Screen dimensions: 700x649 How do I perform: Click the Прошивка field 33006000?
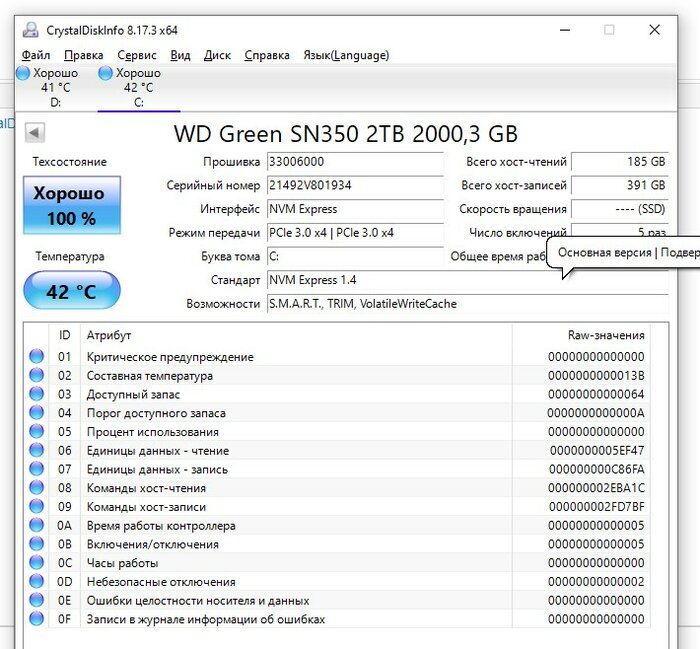[x=355, y=162]
